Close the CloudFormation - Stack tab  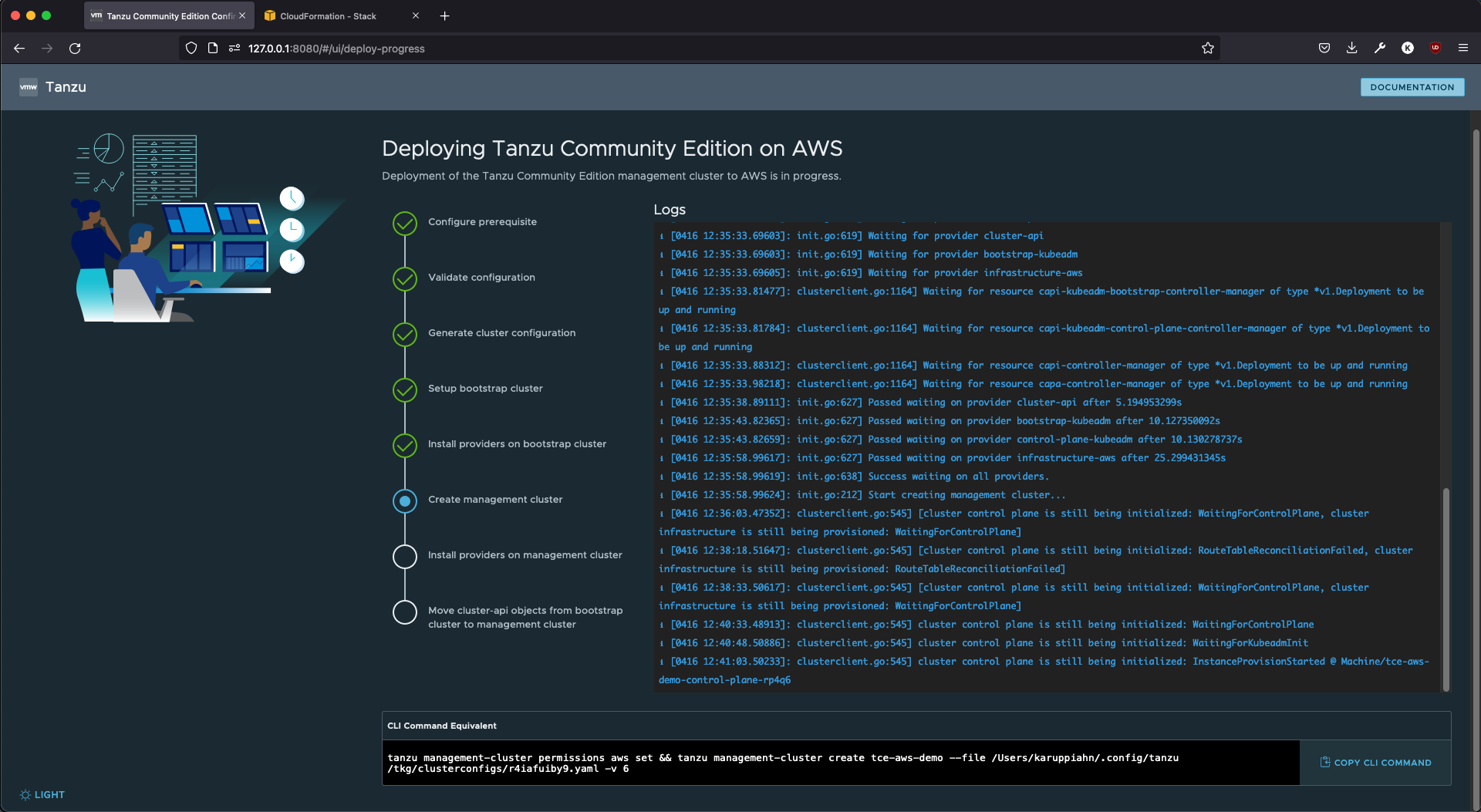point(416,15)
